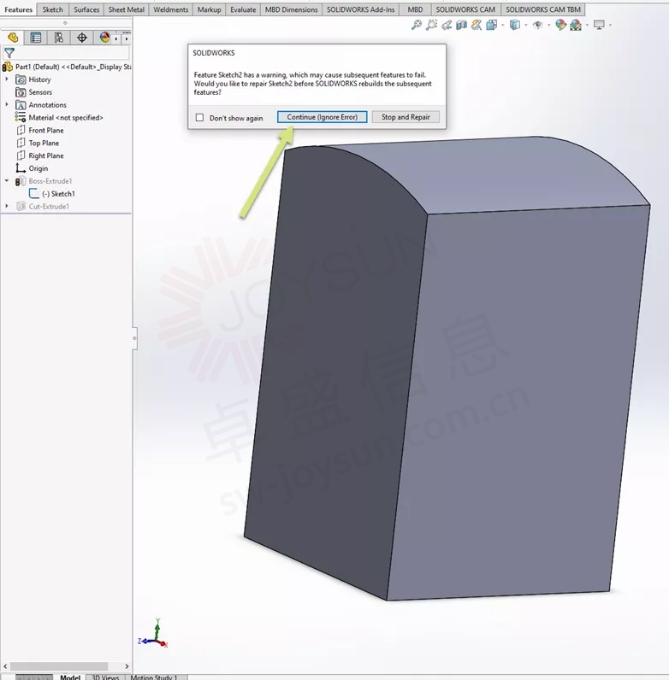Select Part1 (Default) root node

coord(67,67)
